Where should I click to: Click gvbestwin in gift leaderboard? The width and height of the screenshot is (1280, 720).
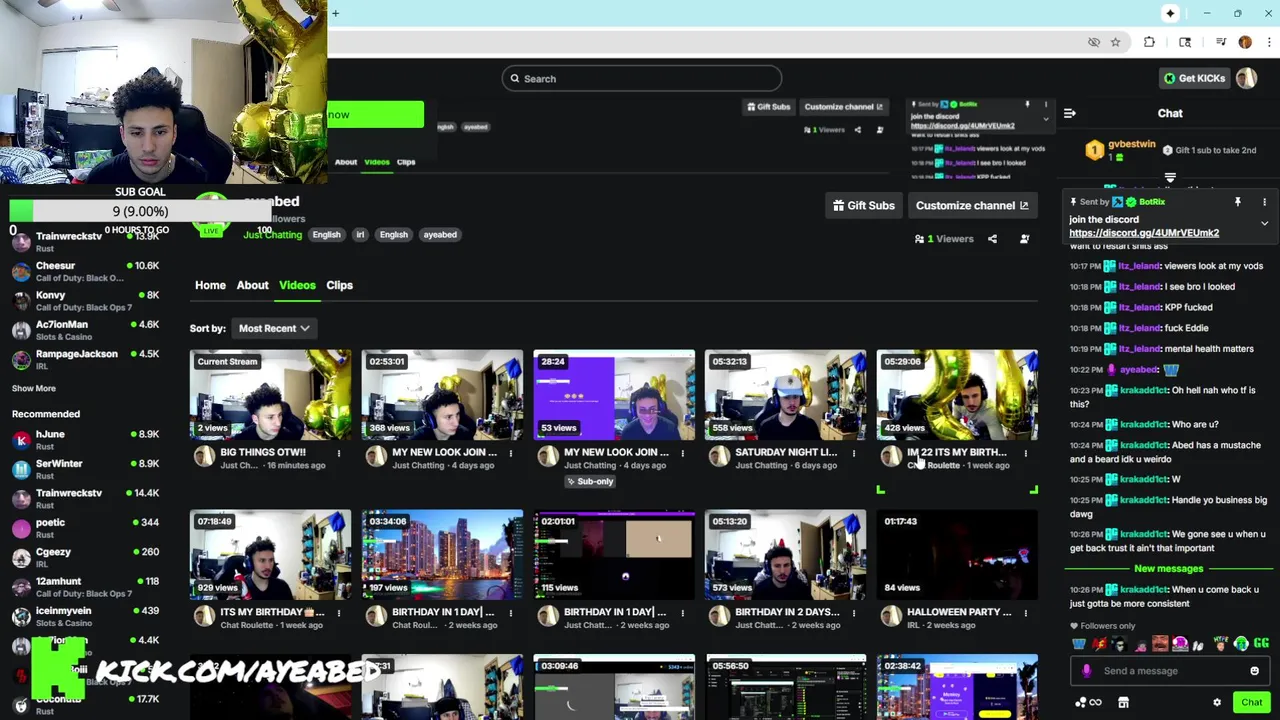click(x=1132, y=144)
